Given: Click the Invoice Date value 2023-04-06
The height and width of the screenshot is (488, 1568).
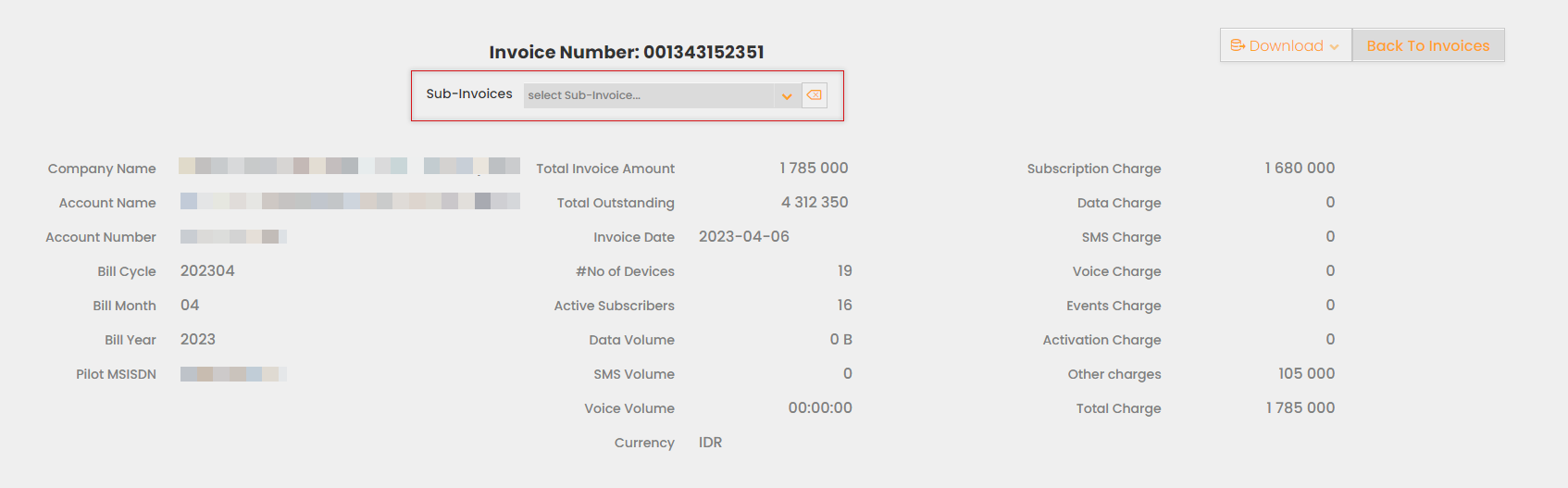Looking at the screenshot, I should tap(744, 236).
